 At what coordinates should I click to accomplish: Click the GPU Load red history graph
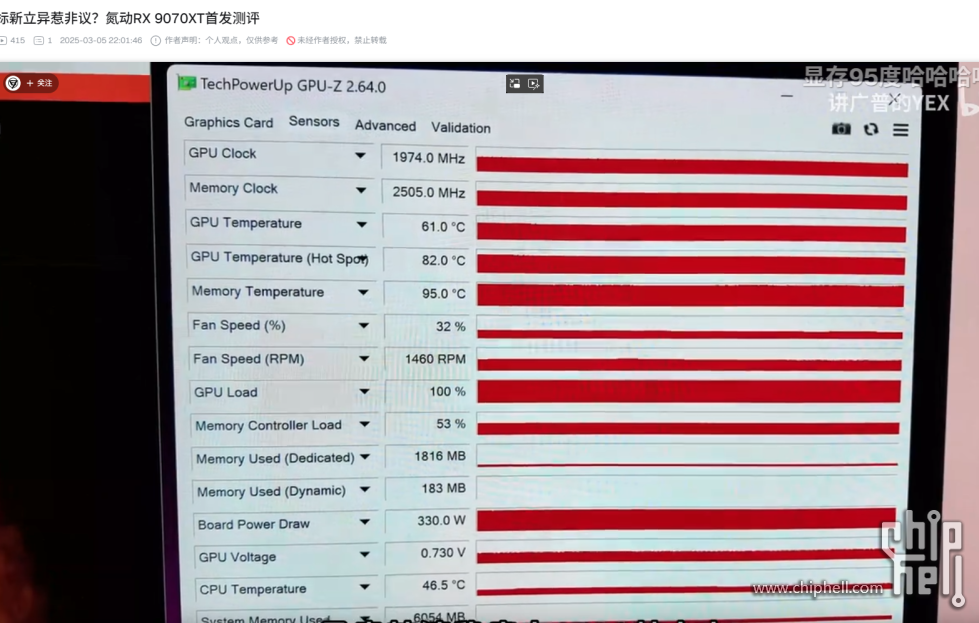689,391
